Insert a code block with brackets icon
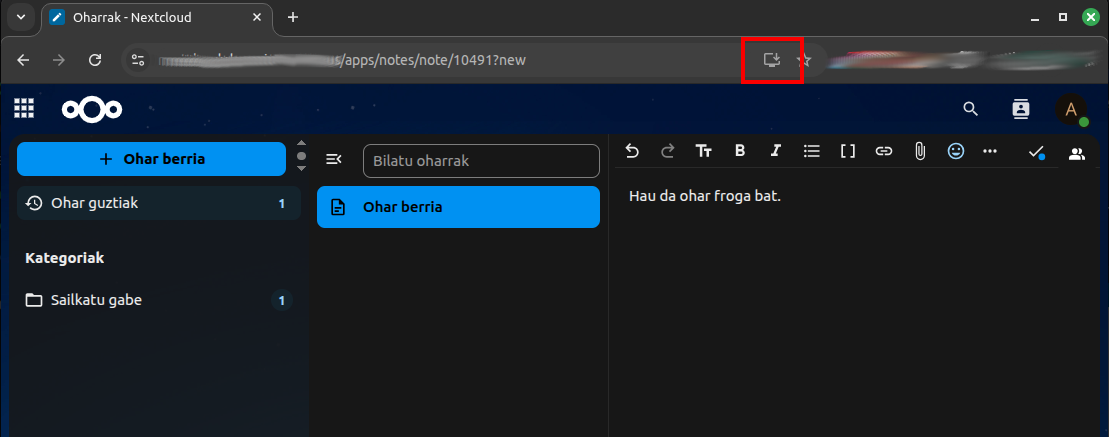 [848, 151]
